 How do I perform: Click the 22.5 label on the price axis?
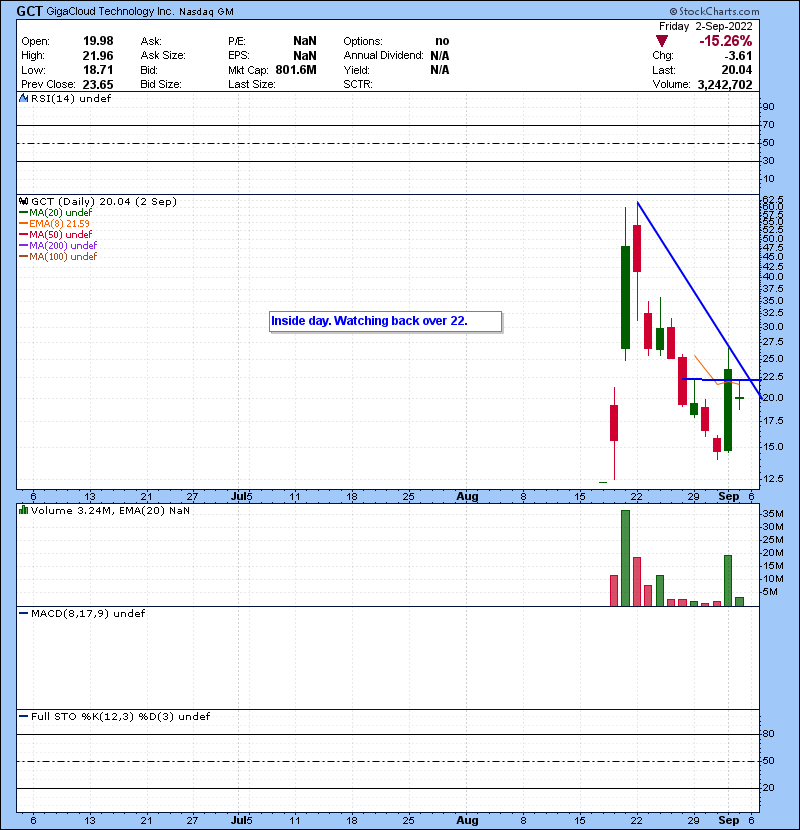click(x=772, y=377)
